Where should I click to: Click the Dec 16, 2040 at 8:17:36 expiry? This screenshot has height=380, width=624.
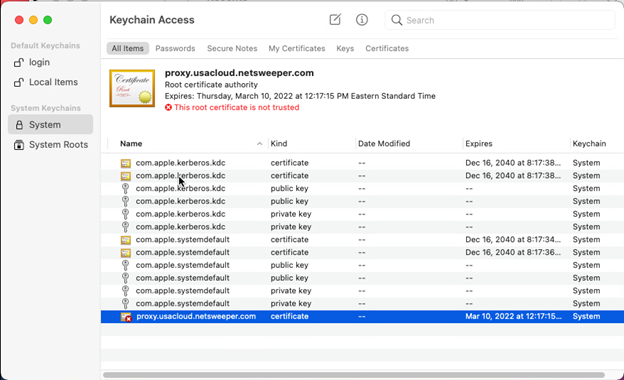[513, 252]
